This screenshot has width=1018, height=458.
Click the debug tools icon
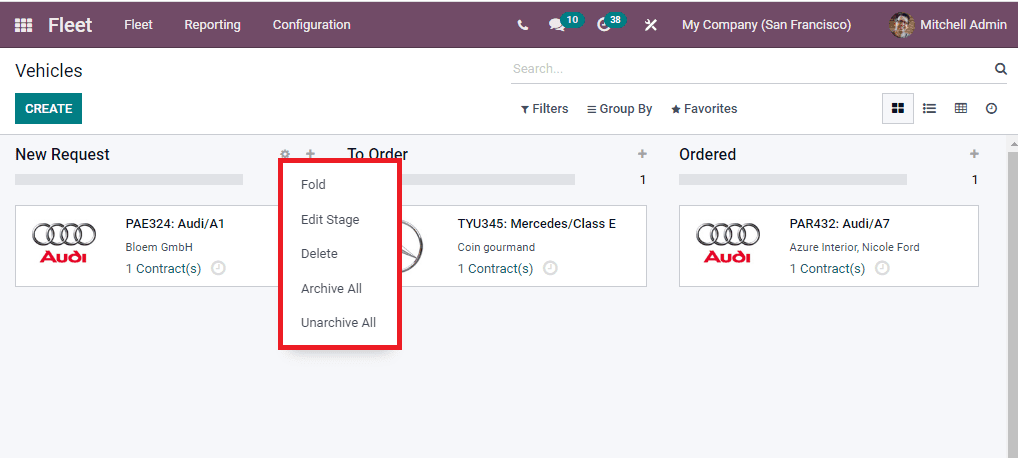pos(651,25)
